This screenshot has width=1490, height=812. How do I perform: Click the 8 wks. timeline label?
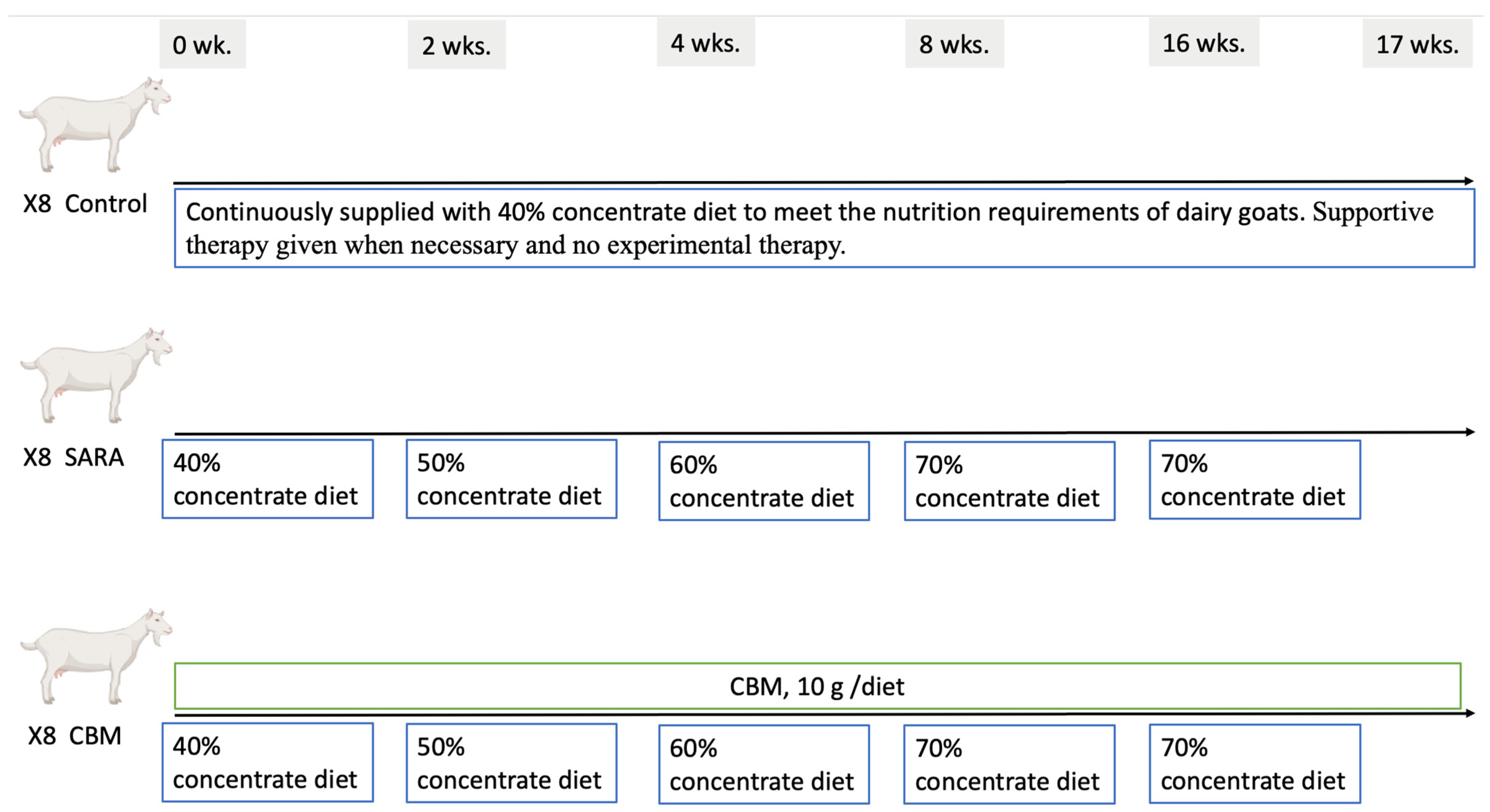[x=955, y=44]
